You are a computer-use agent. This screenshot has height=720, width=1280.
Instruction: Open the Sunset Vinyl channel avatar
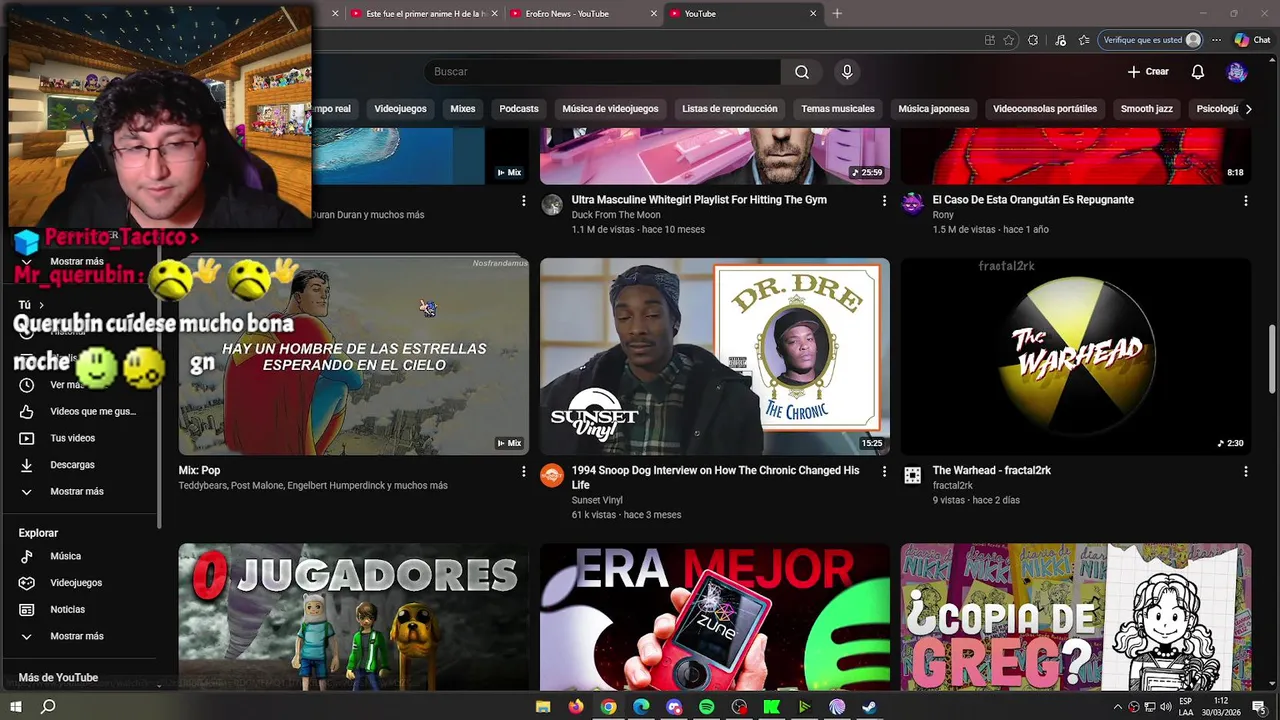(552, 476)
